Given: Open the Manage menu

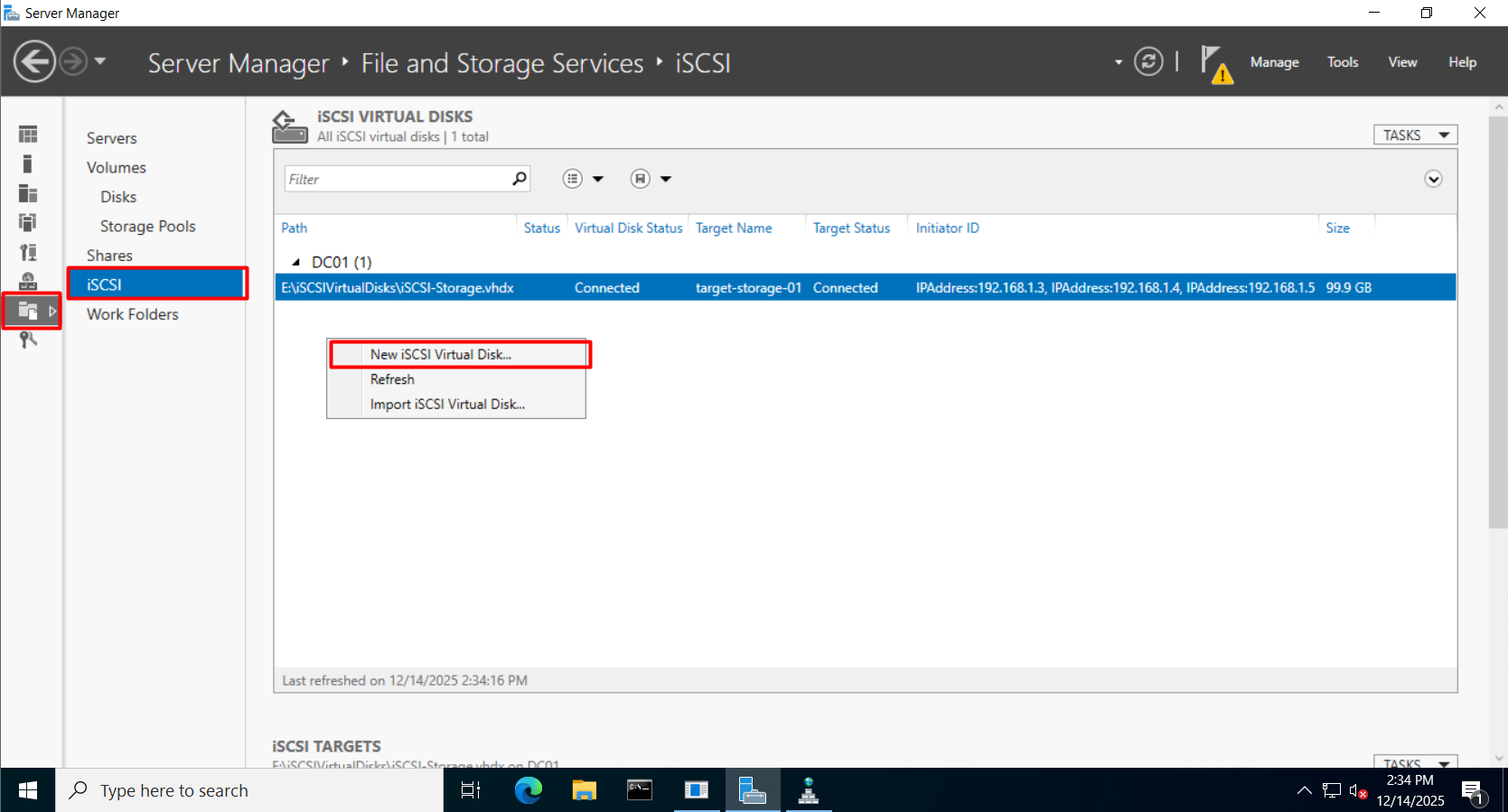Looking at the screenshot, I should [1274, 62].
